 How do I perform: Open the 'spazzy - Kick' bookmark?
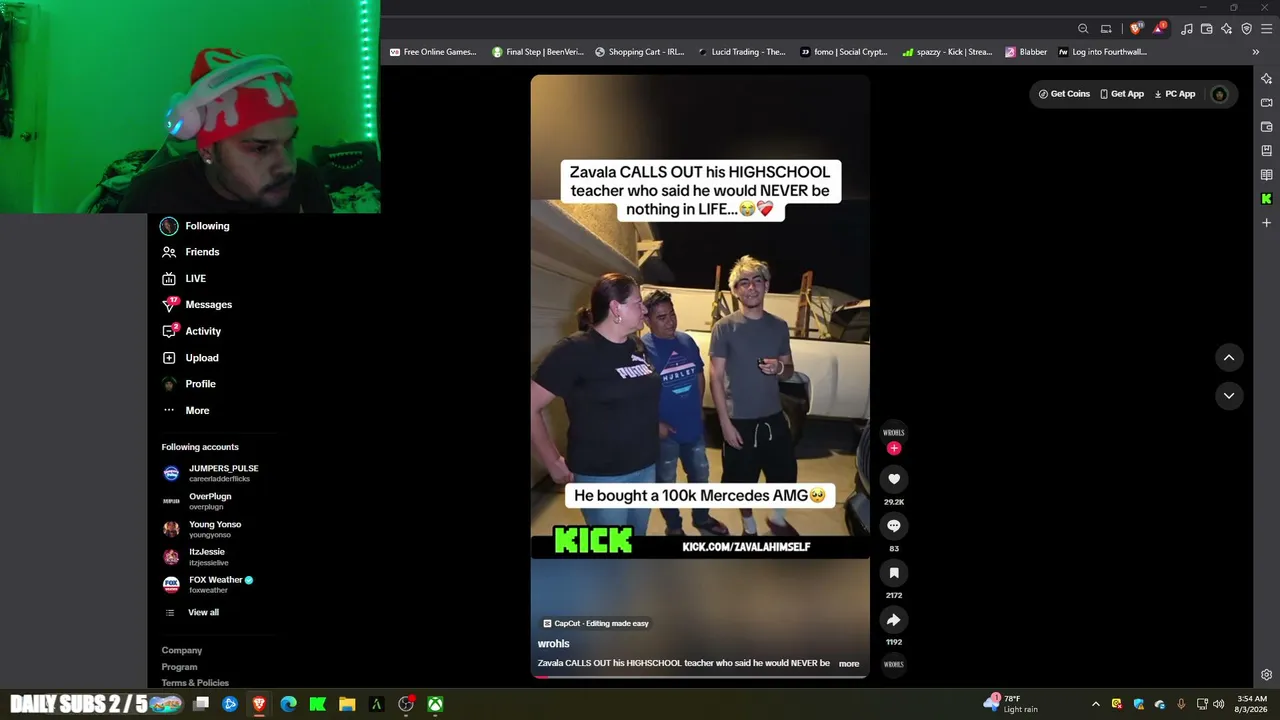(948, 52)
